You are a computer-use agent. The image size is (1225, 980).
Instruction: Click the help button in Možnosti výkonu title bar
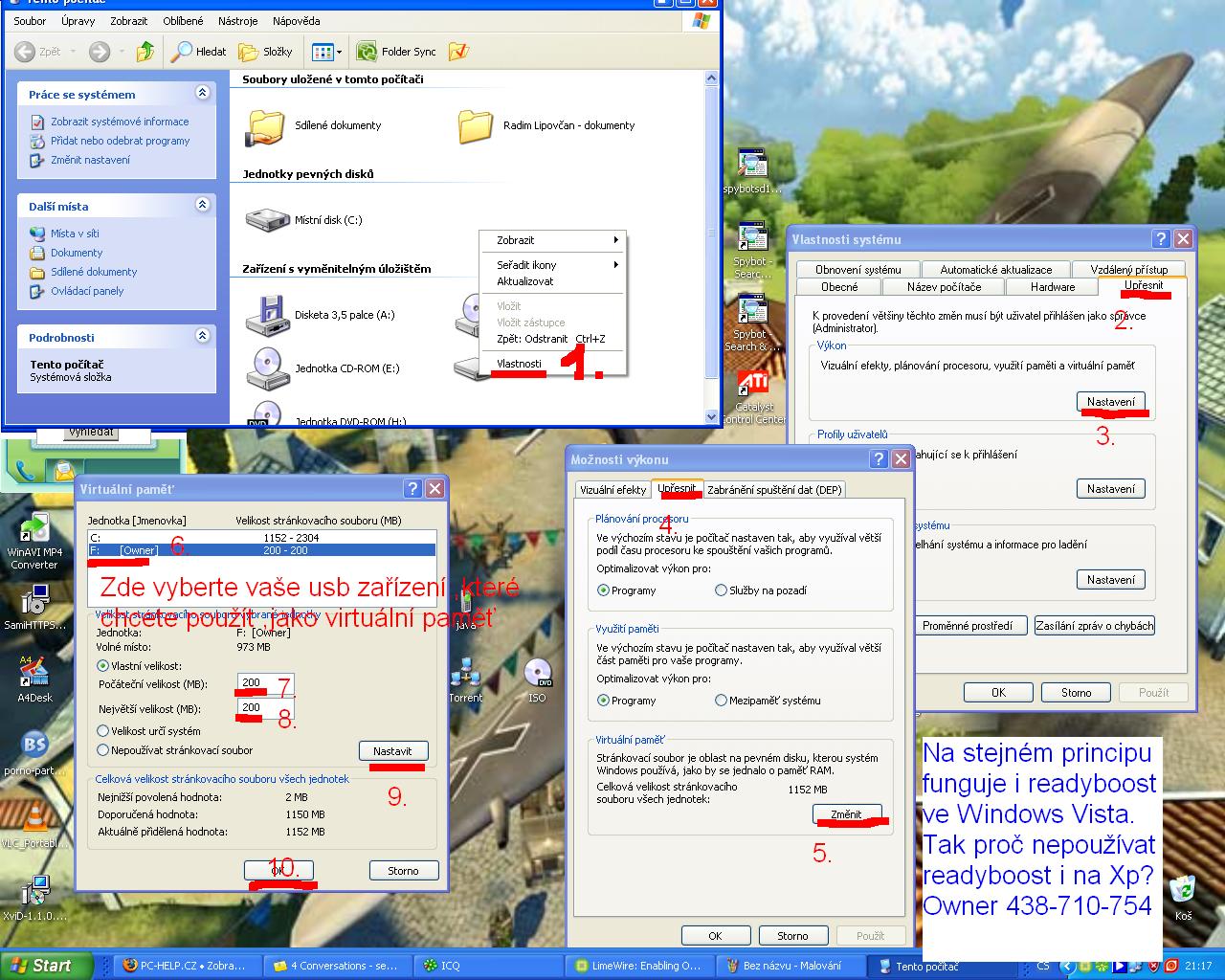click(879, 459)
